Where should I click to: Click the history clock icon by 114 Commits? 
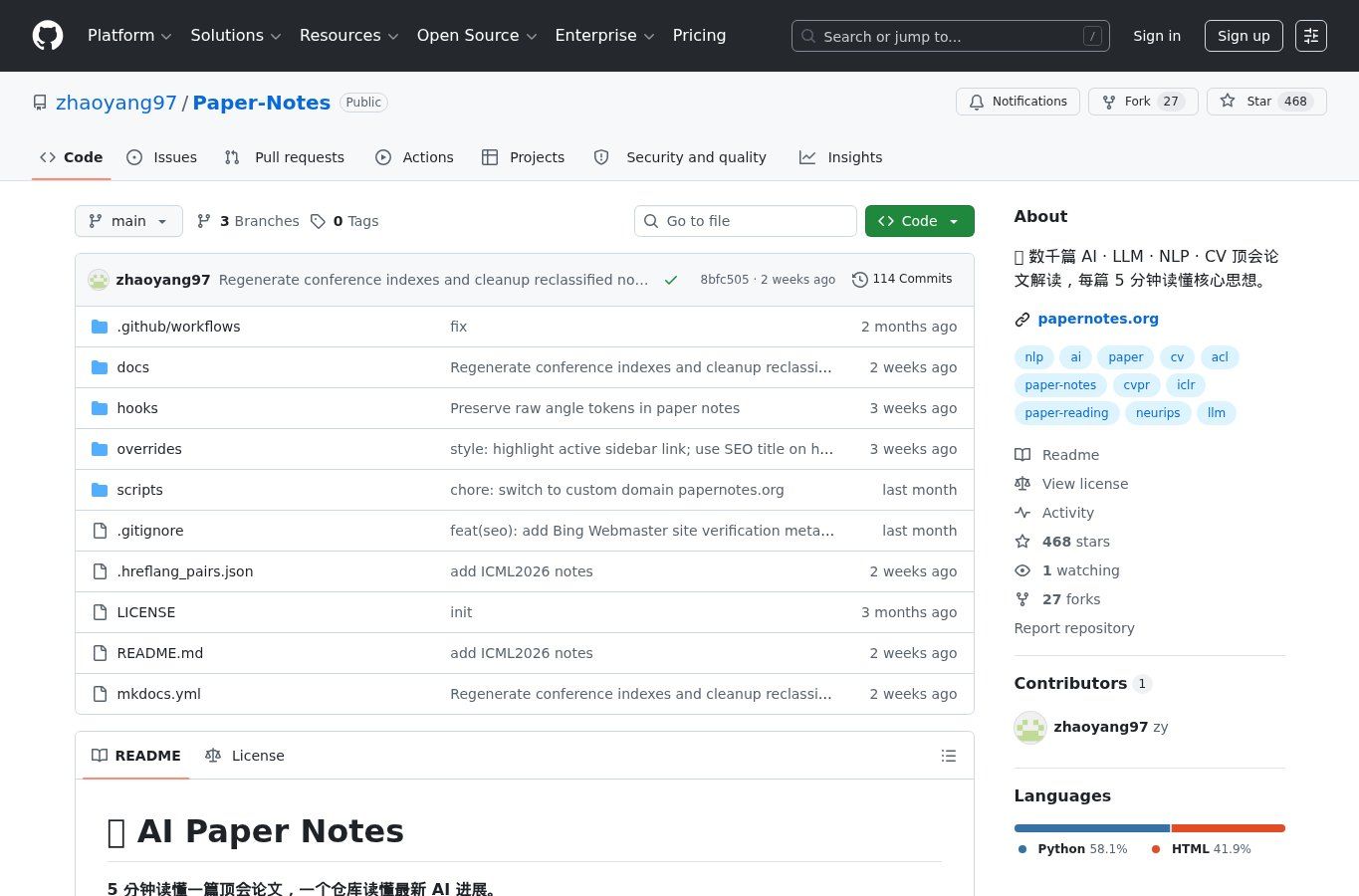click(860, 280)
